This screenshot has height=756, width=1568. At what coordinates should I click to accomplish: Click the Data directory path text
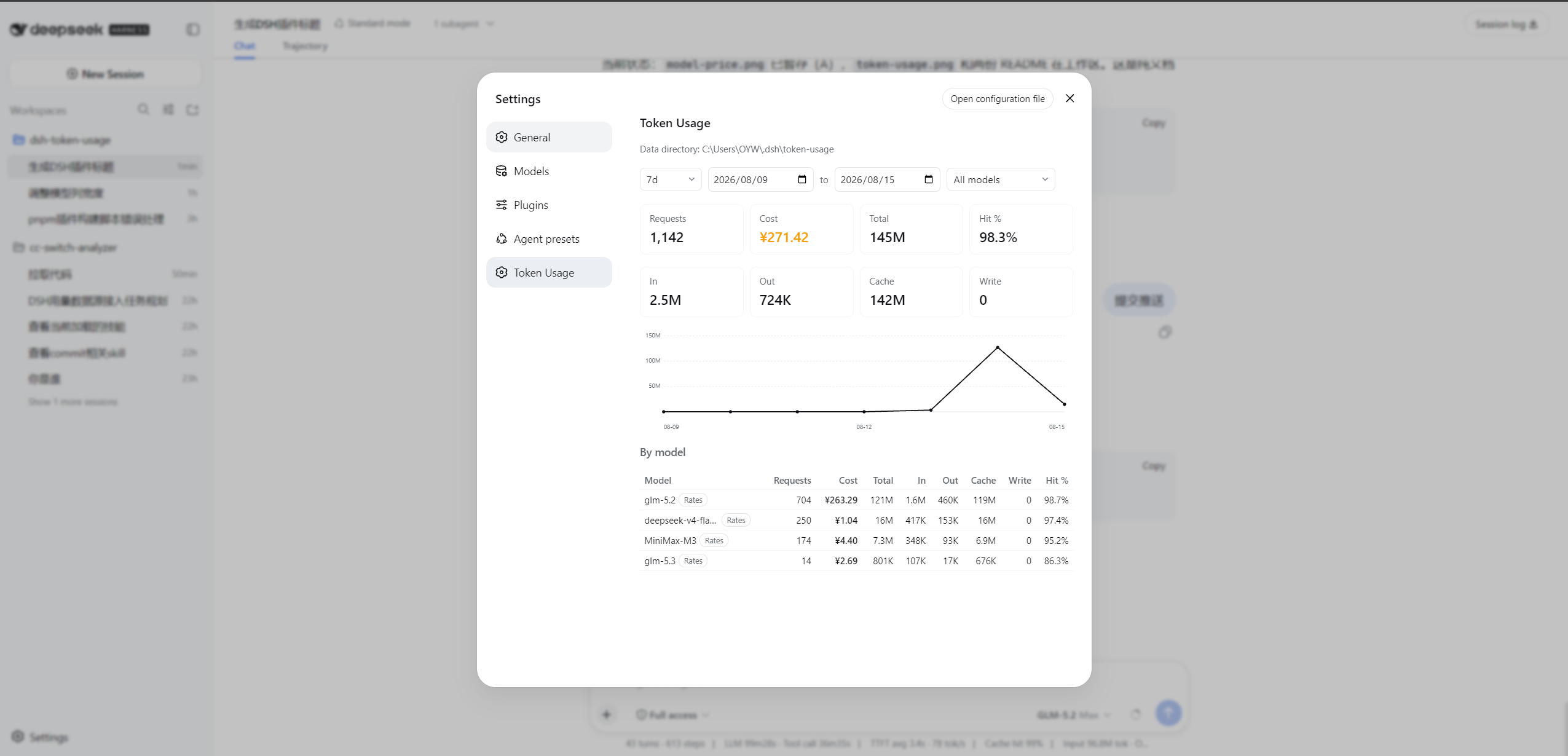click(x=736, y=149)
